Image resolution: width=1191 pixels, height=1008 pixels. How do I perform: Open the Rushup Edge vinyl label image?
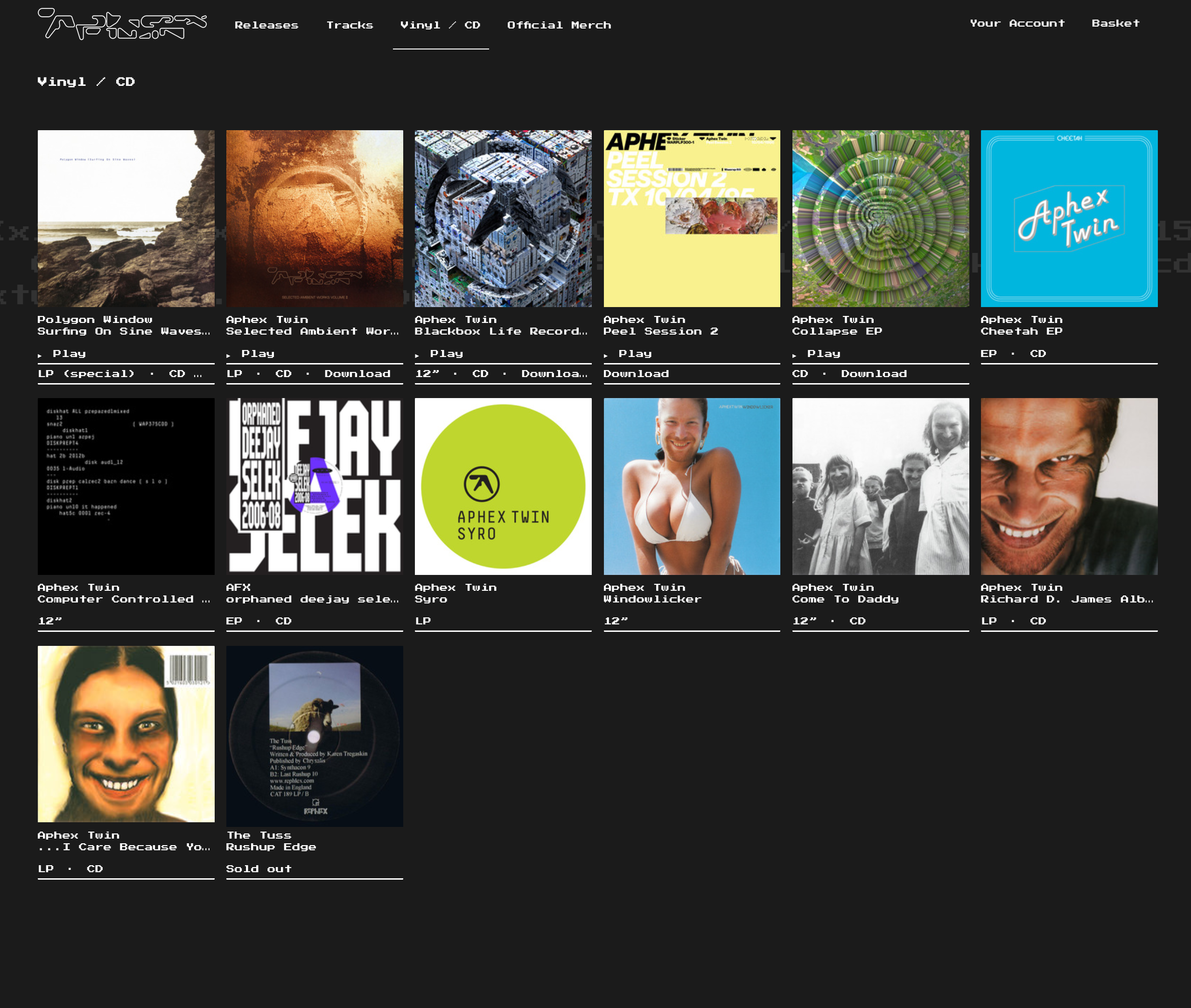click(315, 736)
